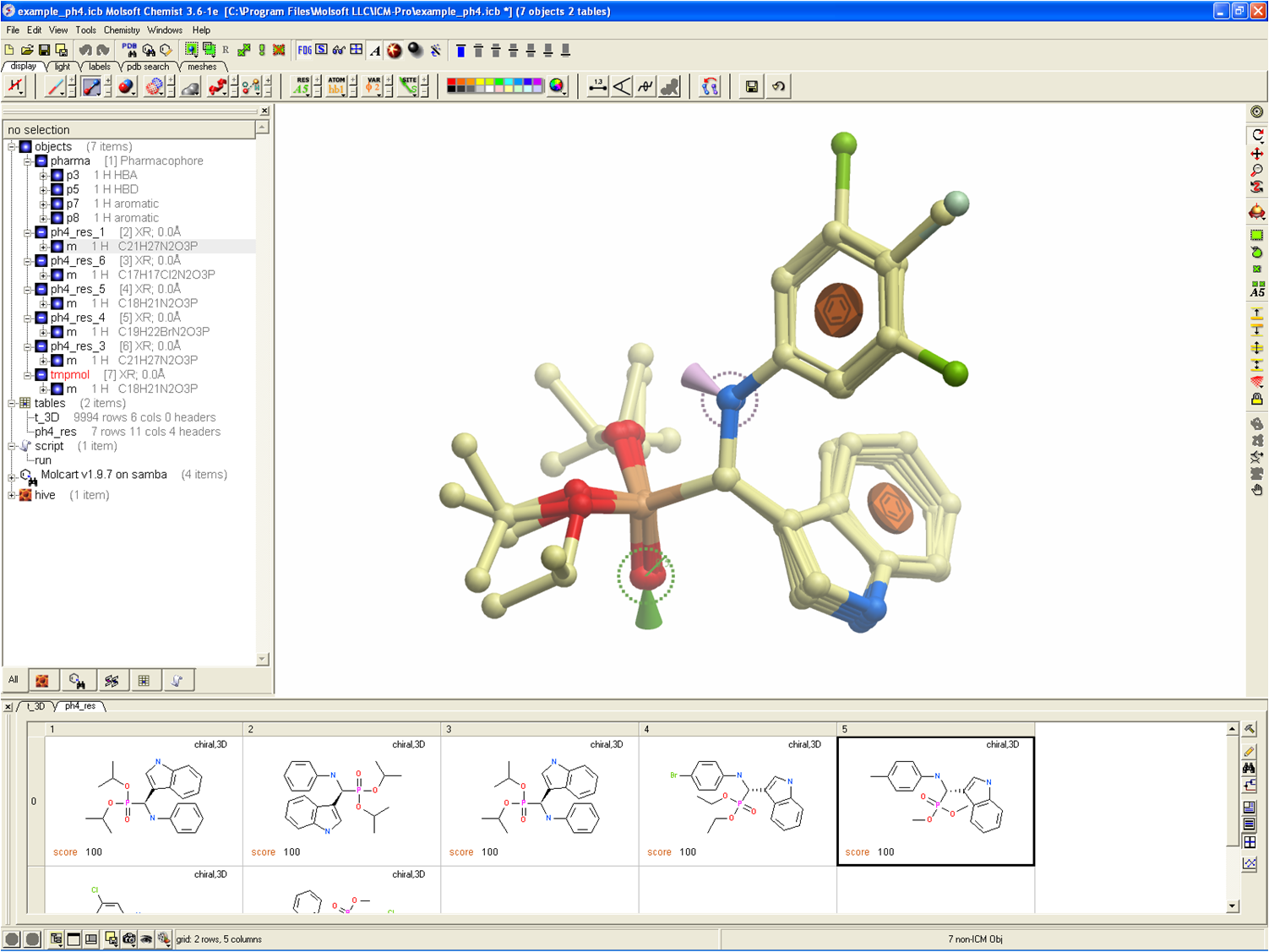Open the ph4_res table entry in tree
The image size is (1269, 952).
pyautogui.click(x=56, y=432)
